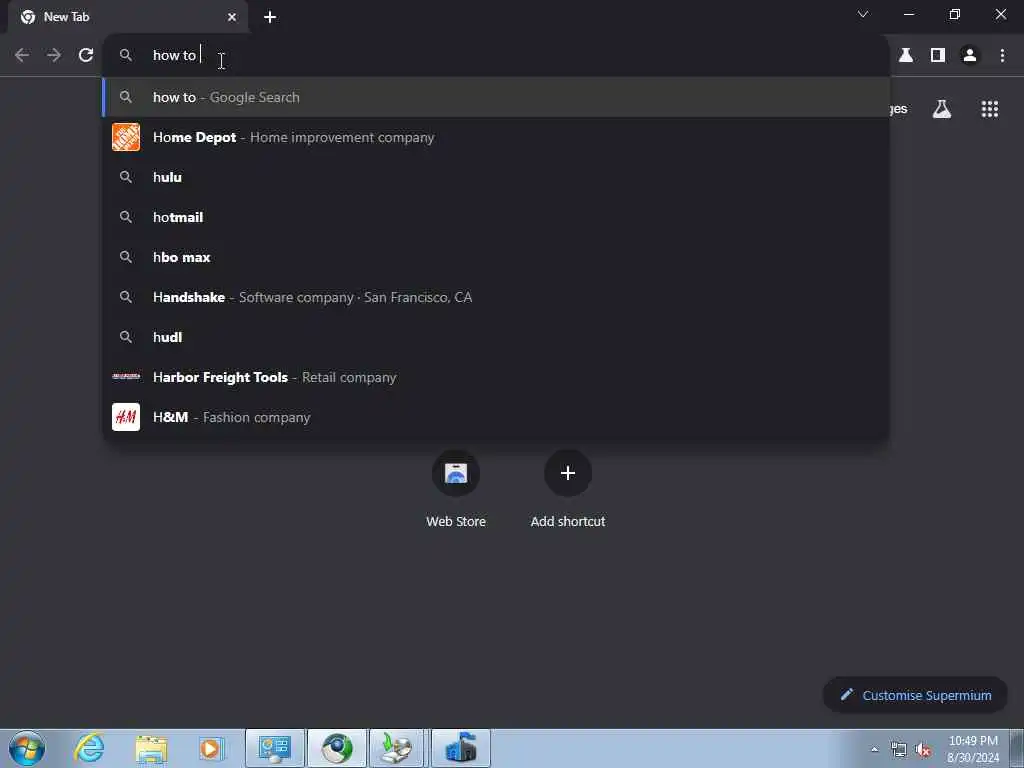The height and width of the screenshot is (768, 1024).
Task: Select the hbo max suggestion
Action: tap(496, 257)
